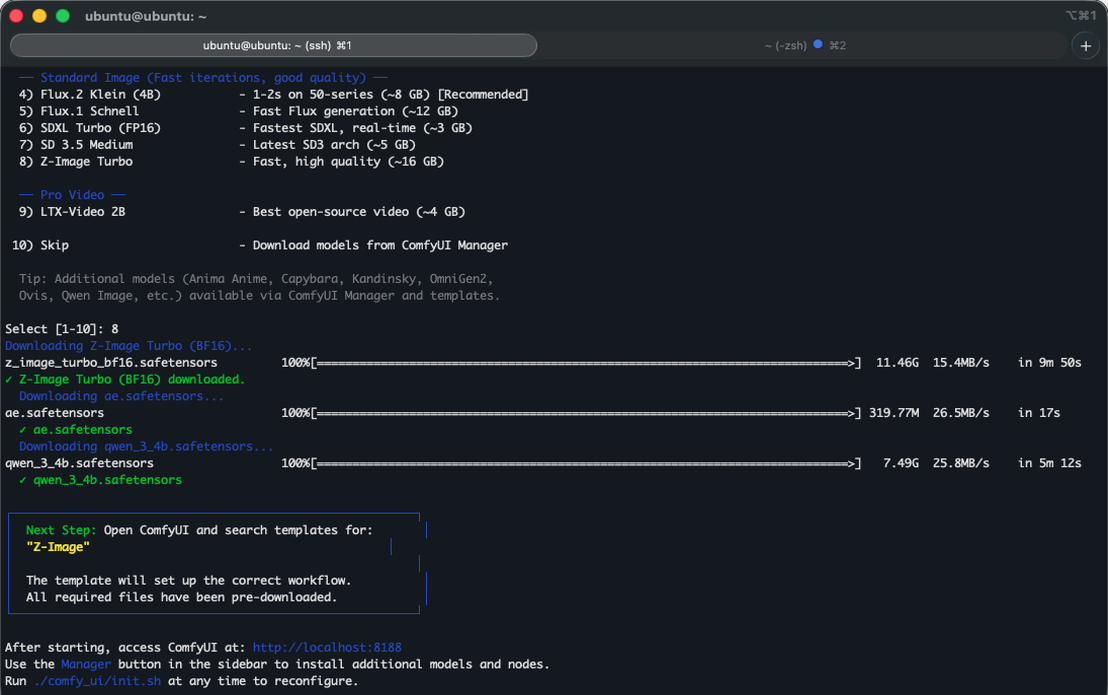Screen dimensions: 1108x695
Task: Click the green checkmark ae.safetensors line
Action: pyautogui.click(x=76, y=429)
